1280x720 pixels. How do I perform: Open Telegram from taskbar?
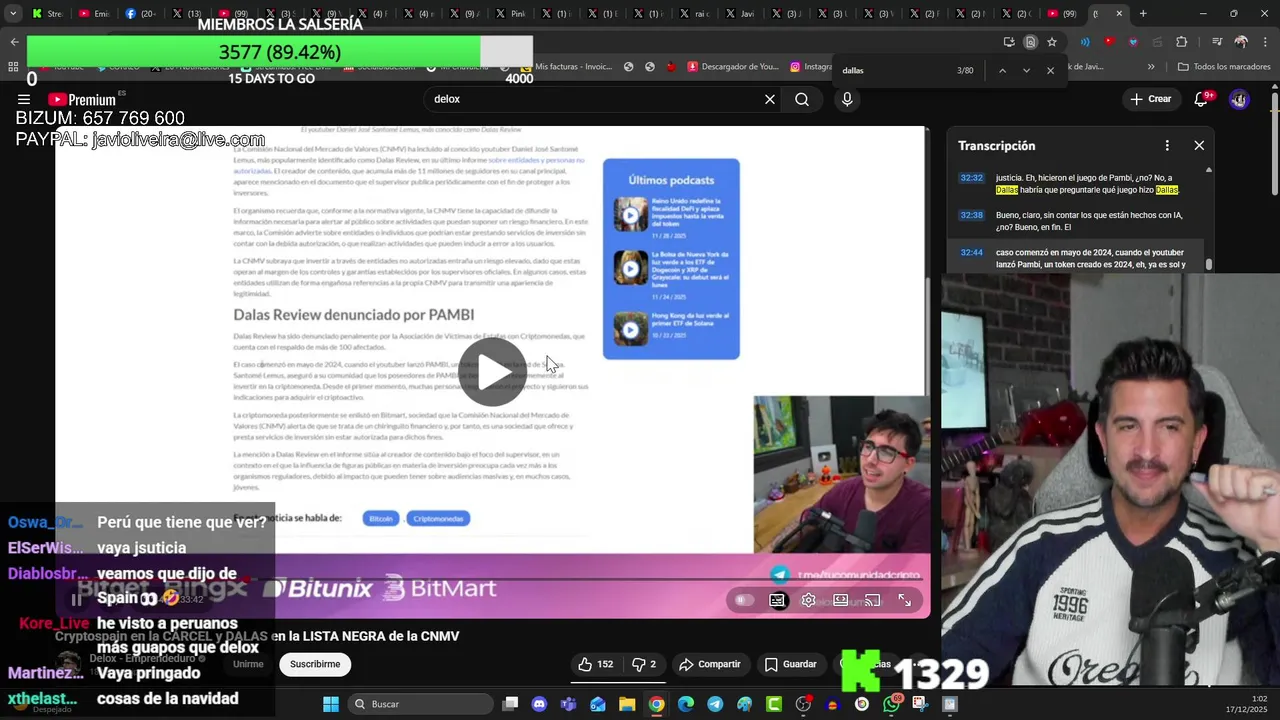tap(715, 704)
